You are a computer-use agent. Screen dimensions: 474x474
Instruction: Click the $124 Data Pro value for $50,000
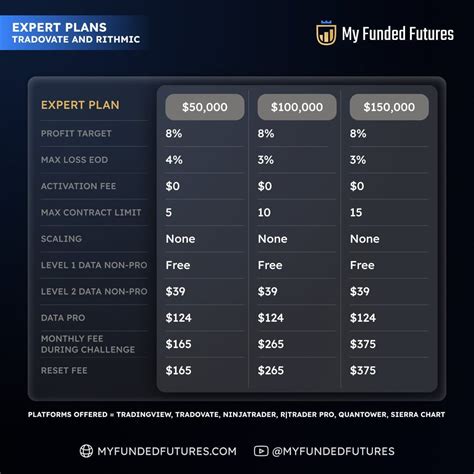178,318
